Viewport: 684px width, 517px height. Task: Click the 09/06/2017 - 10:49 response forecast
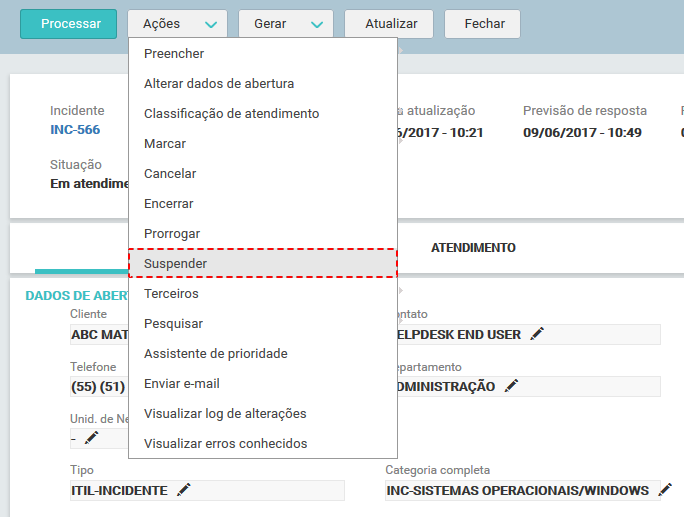(x=582, y=133)
